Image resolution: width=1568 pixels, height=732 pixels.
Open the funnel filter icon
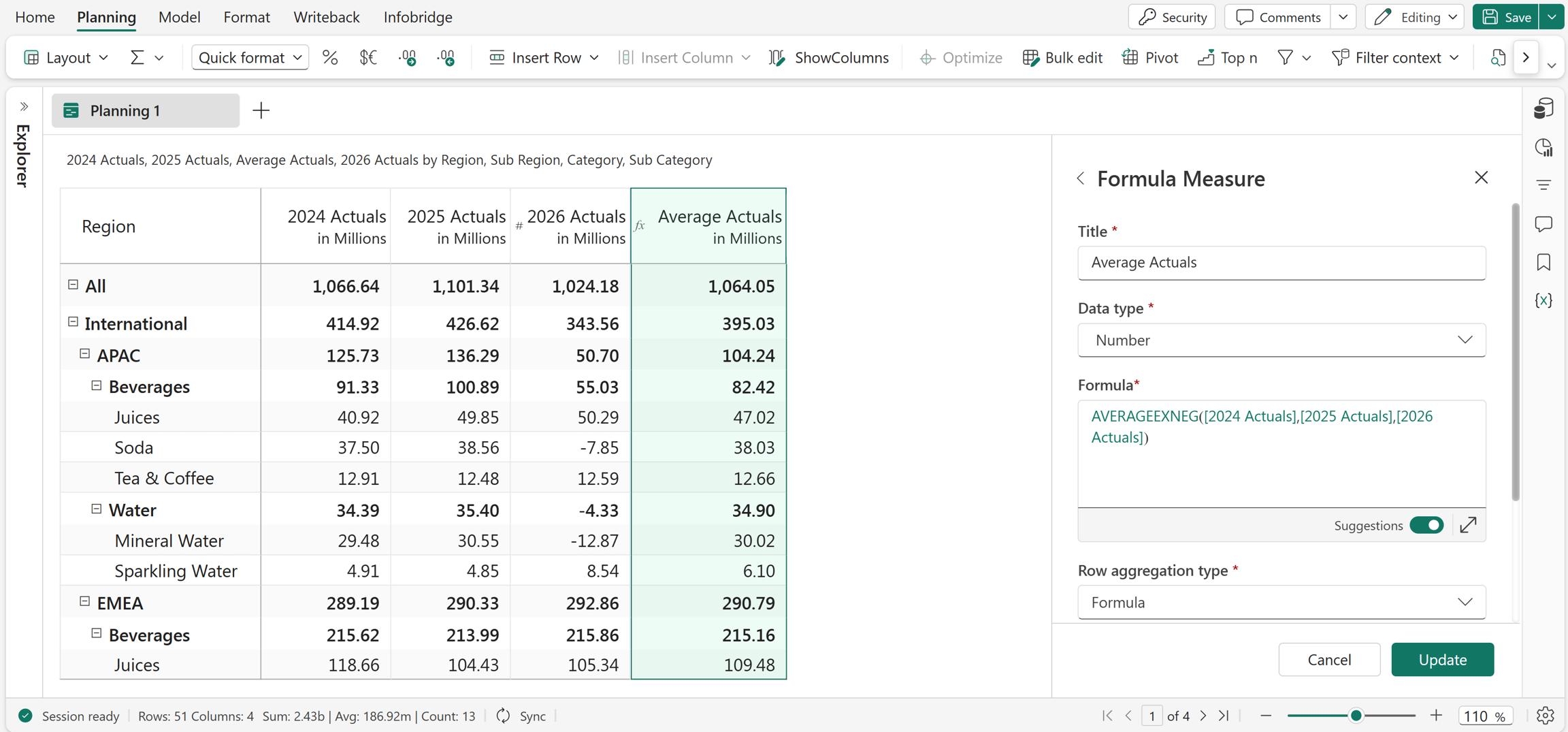(x=1285, y=58)
